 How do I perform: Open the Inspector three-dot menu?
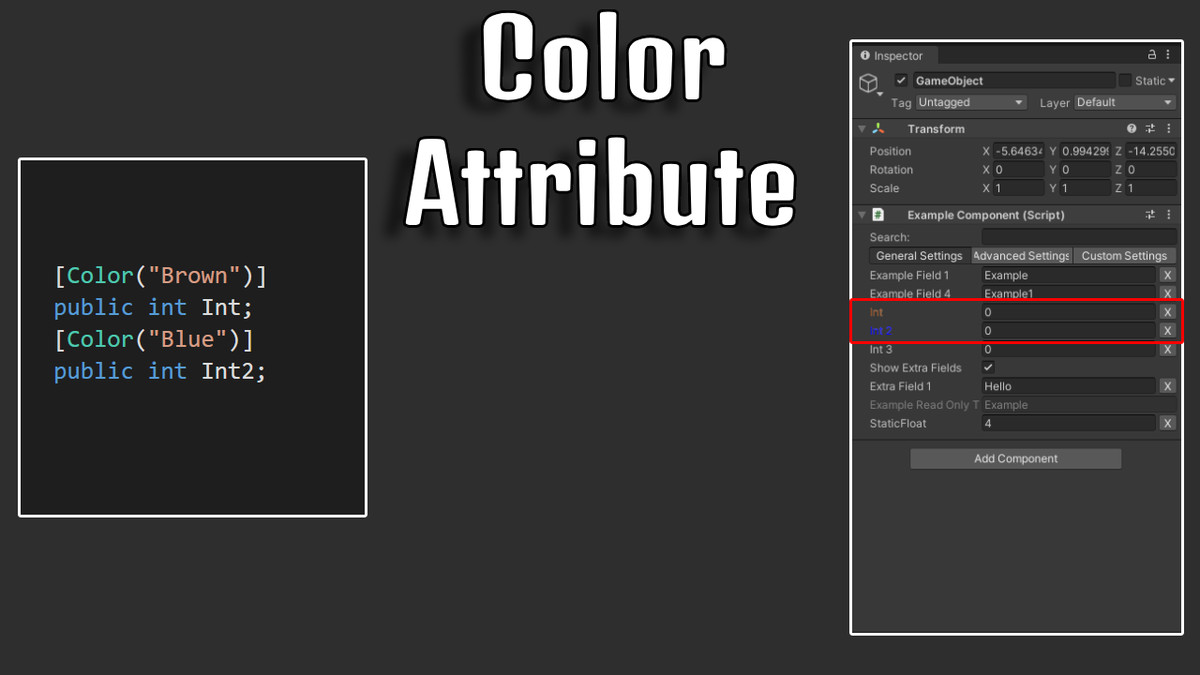coord(1168,56)
